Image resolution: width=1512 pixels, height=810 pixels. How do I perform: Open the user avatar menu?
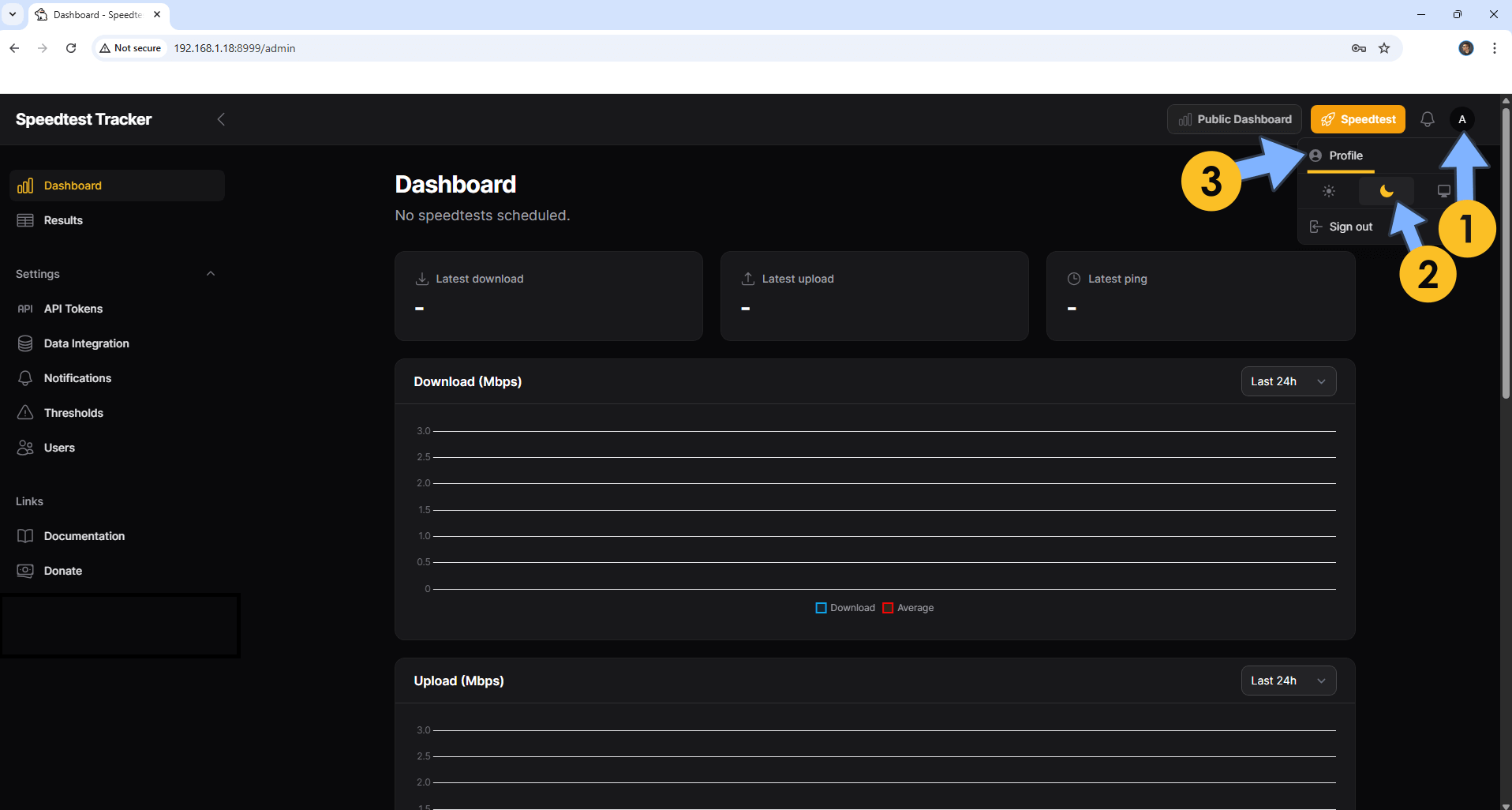1461,119
